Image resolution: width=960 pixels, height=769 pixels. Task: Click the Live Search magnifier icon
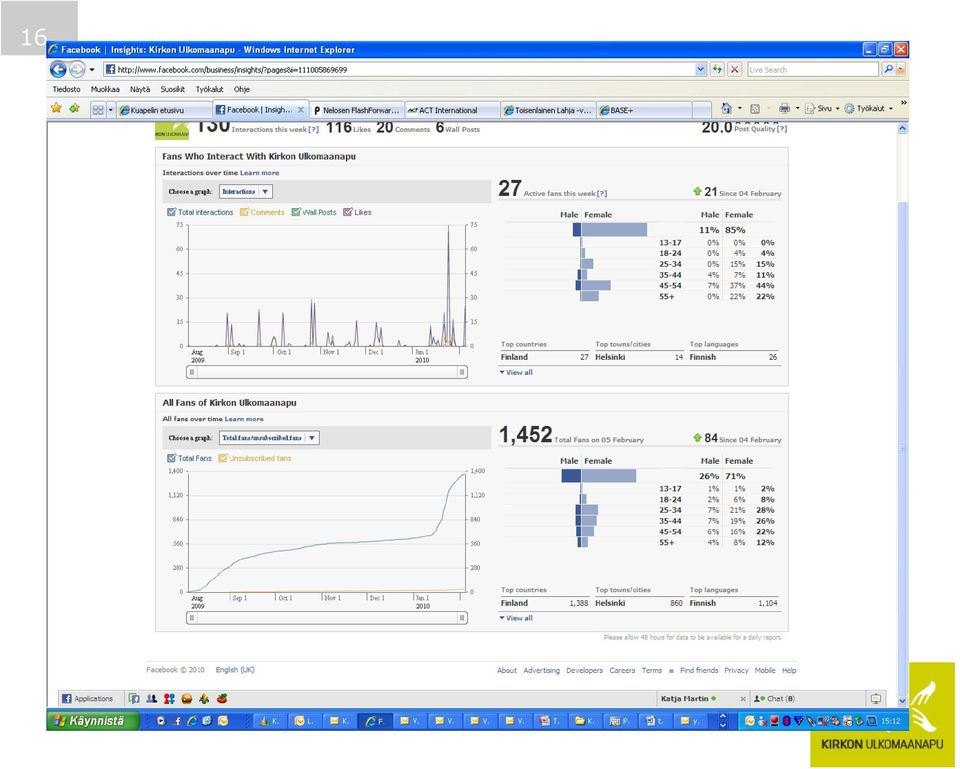[x=888, y=70]
